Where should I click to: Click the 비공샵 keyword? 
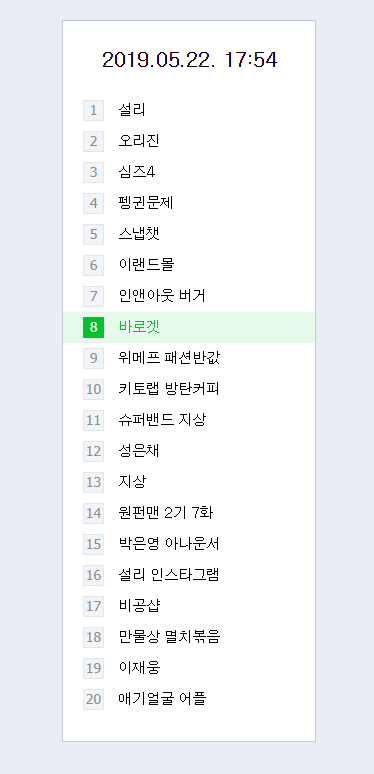[x=139, y=606]
